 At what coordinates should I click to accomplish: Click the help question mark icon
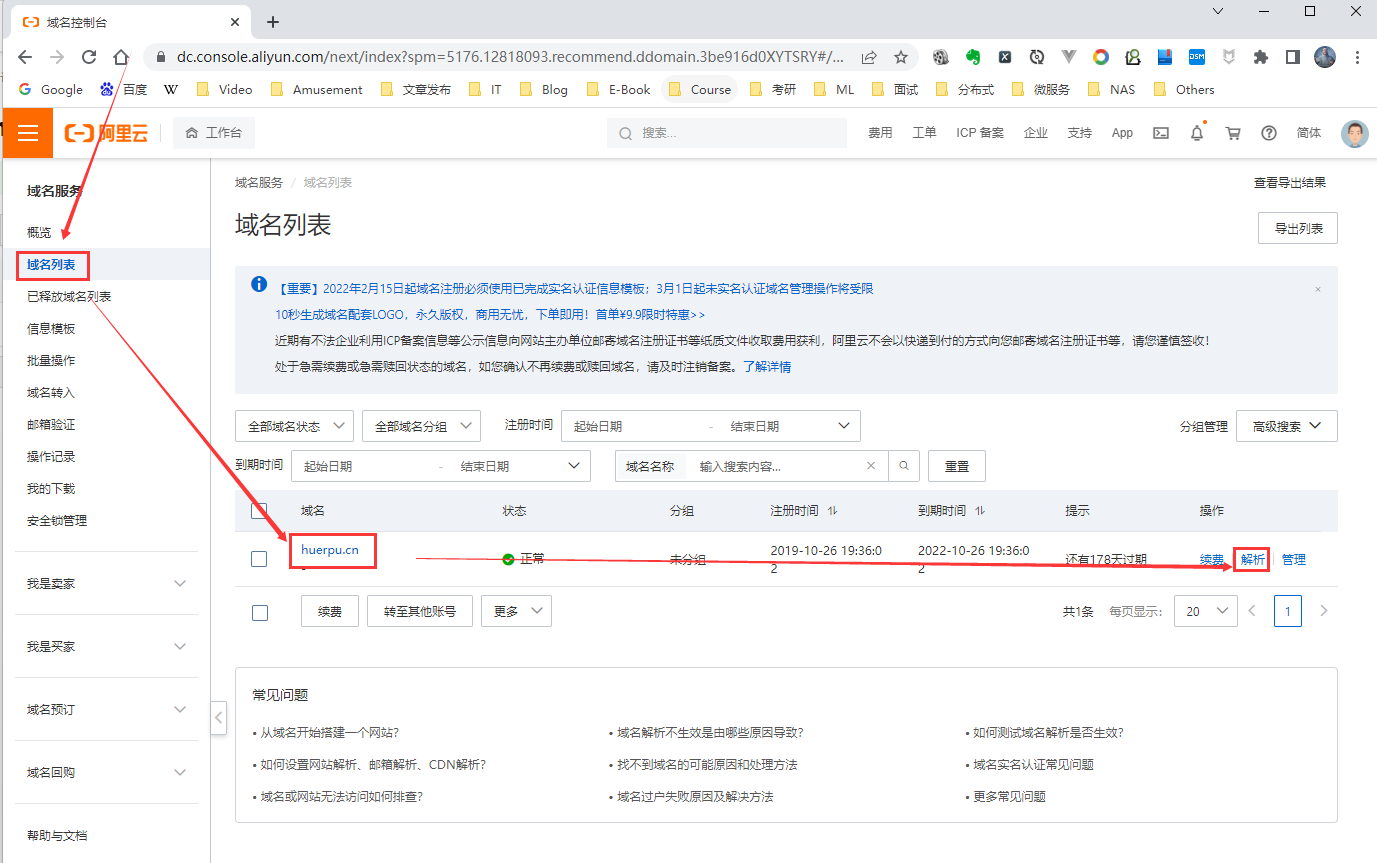(1269, 133)
